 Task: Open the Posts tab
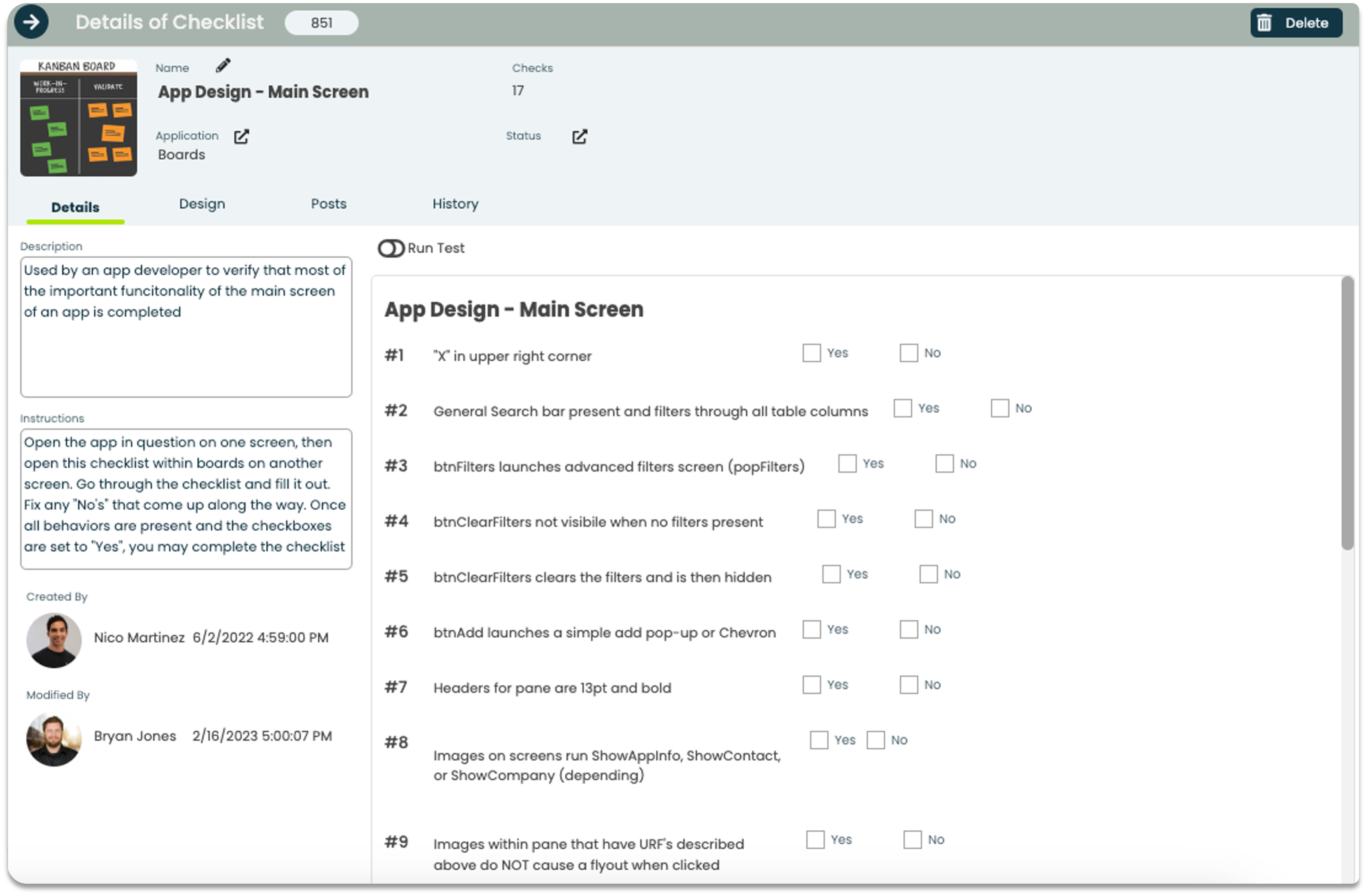pyautogui.click(x=328, y=204)
